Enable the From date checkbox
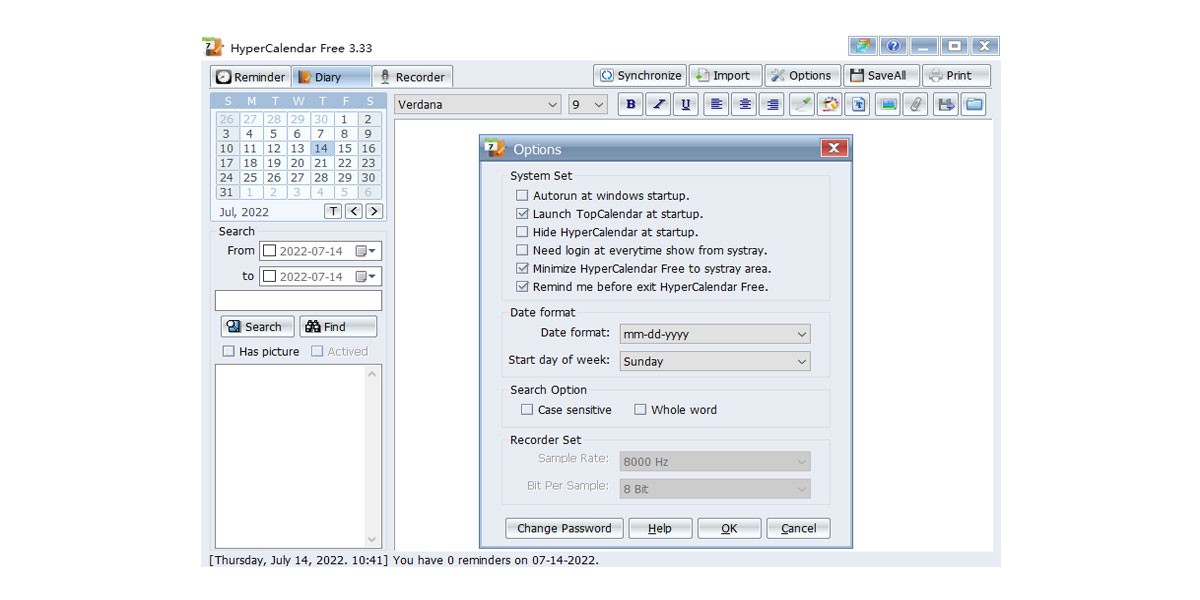Image resolution: width=1200 pixels, height=600 pixels. pyautogui.click(x=269, y=251)
